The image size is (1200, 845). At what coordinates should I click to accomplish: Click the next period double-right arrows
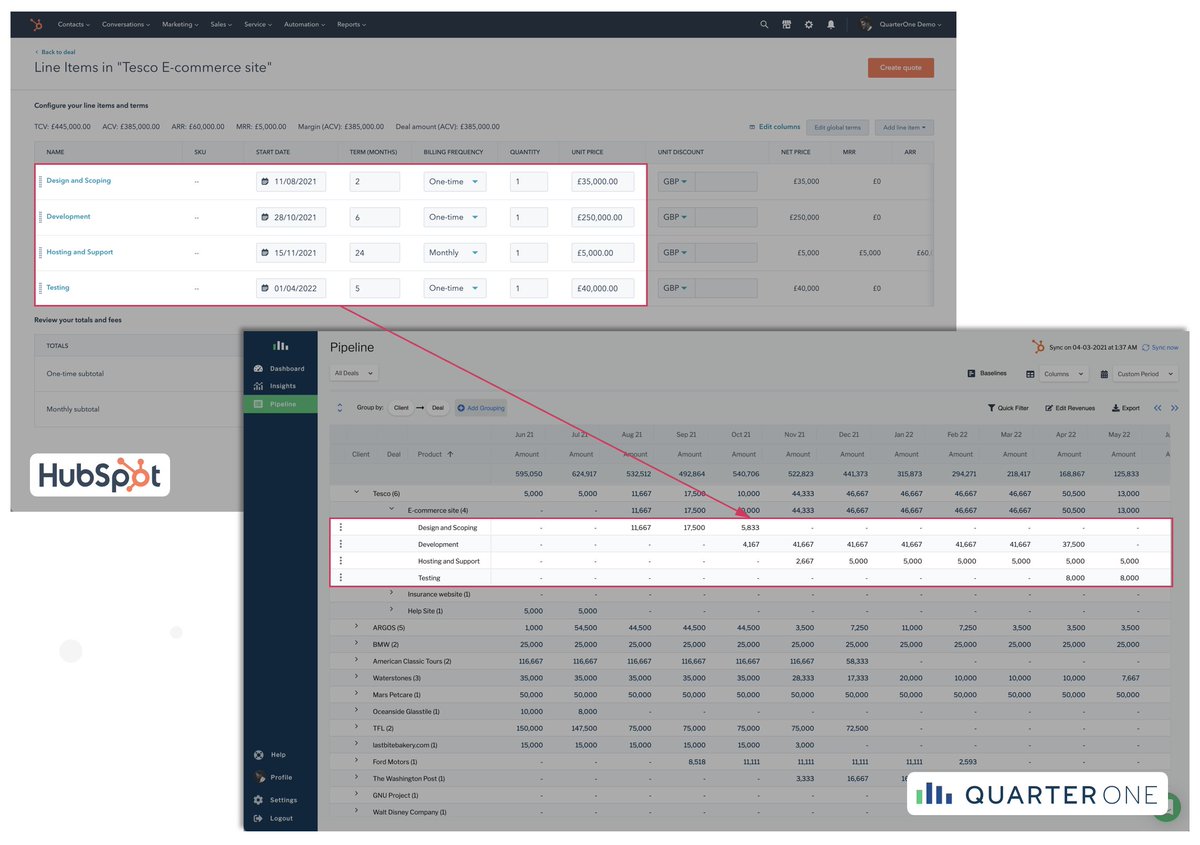(1175, 408)
